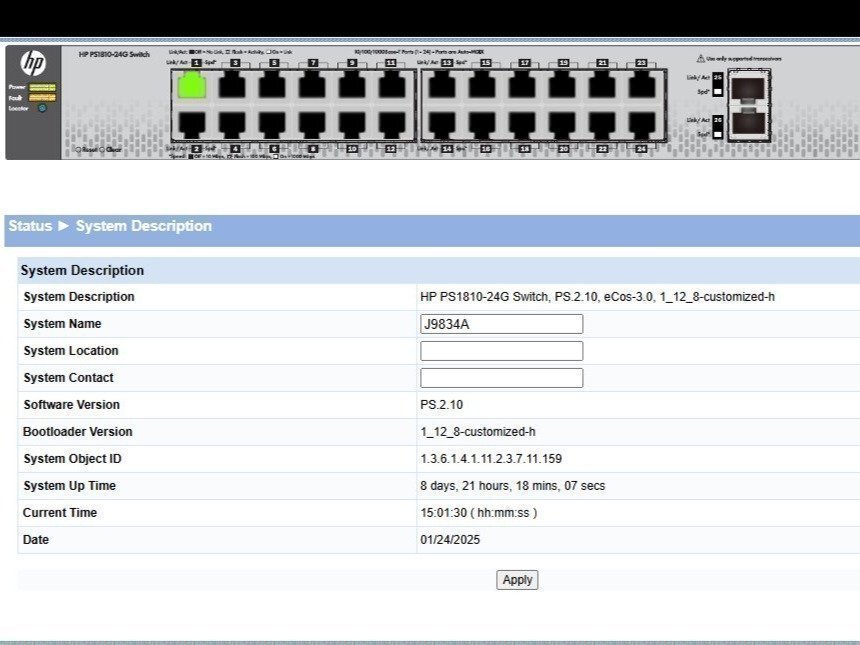Select Ethernet port 13 on the switch

click(443, 86)
